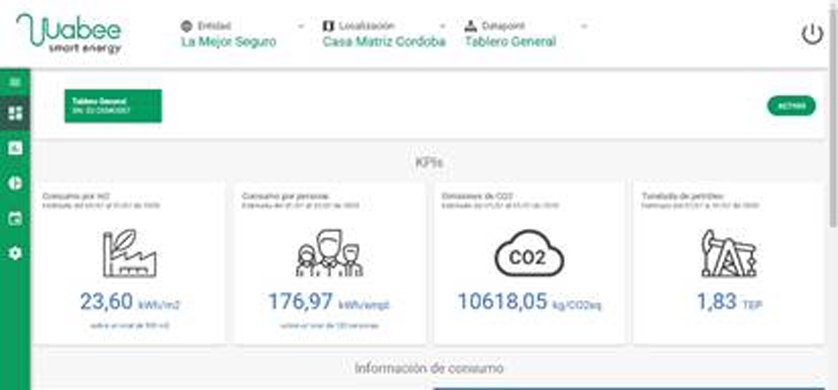Select the Tablero General green tab

coord(113,106)
